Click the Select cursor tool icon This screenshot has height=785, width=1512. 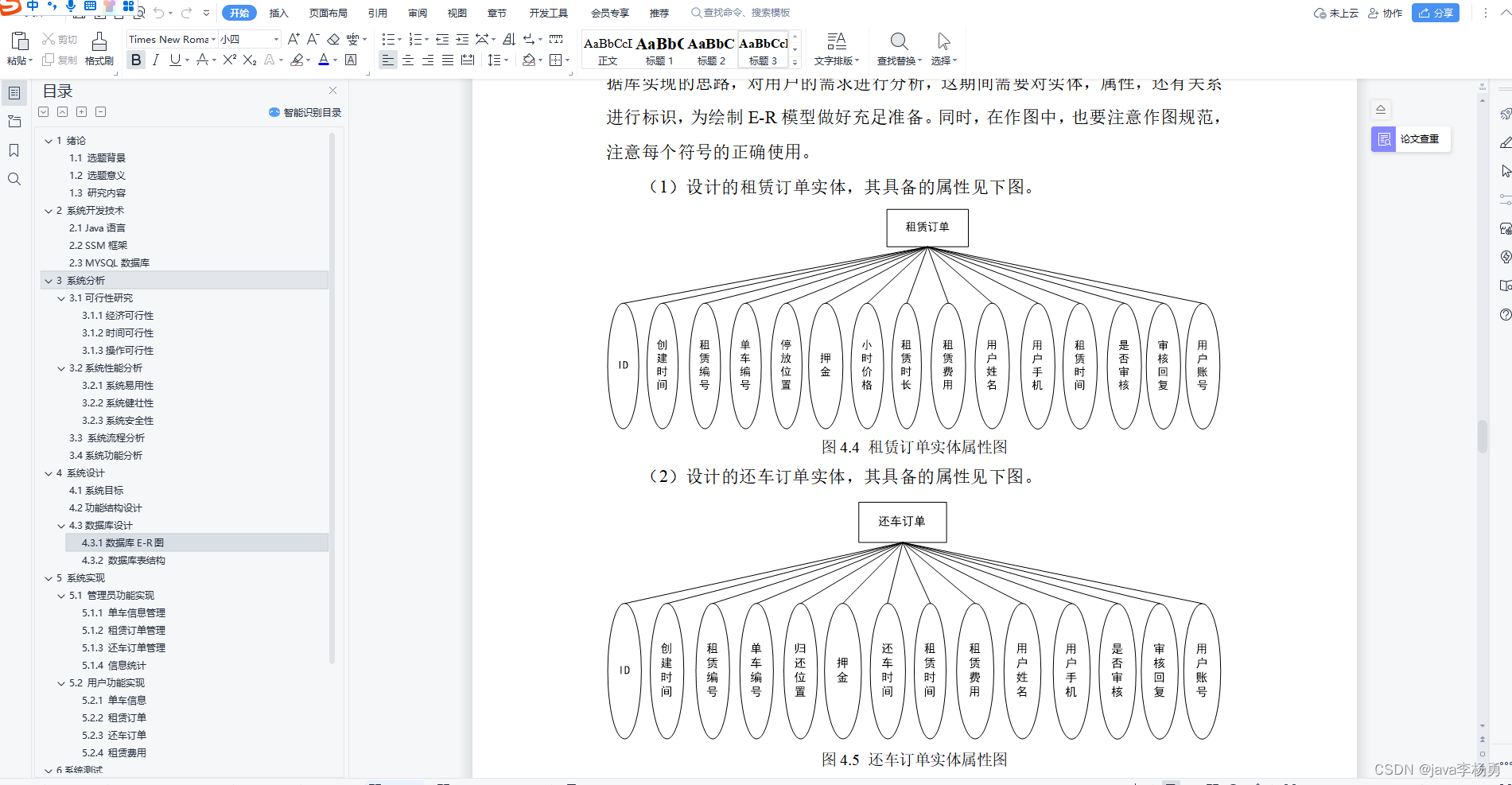(943, 41)
